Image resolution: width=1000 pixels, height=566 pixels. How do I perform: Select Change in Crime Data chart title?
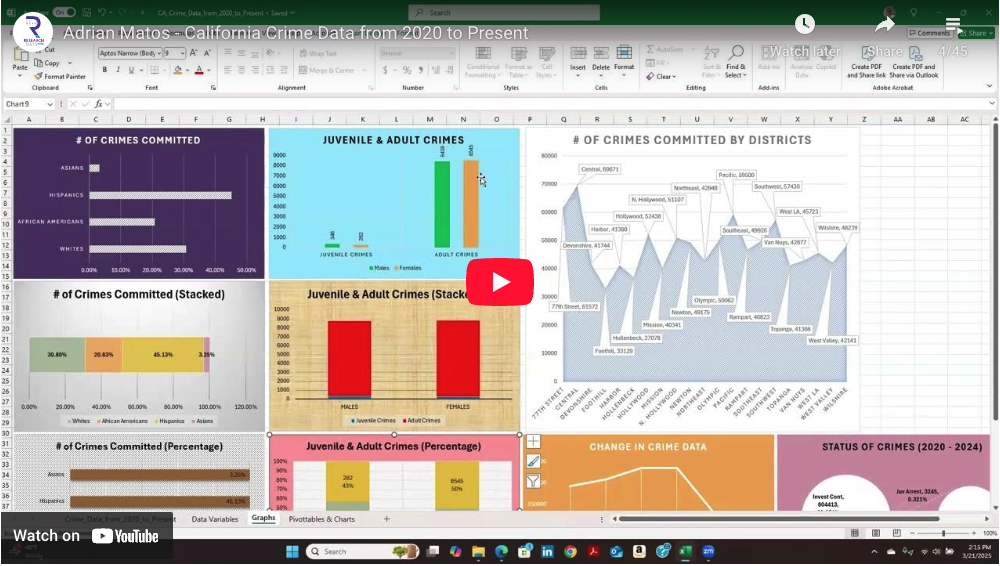648,447
